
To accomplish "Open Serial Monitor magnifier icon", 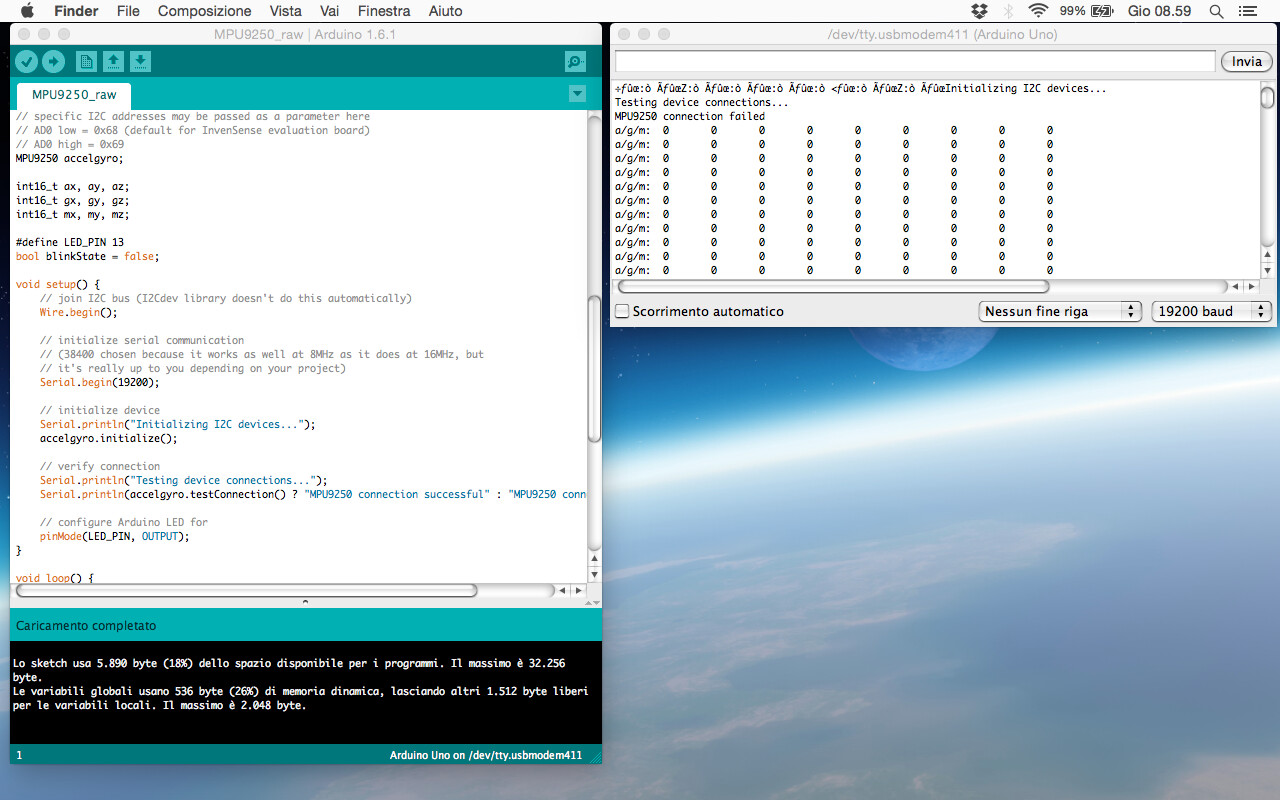I will pos(575,62).
